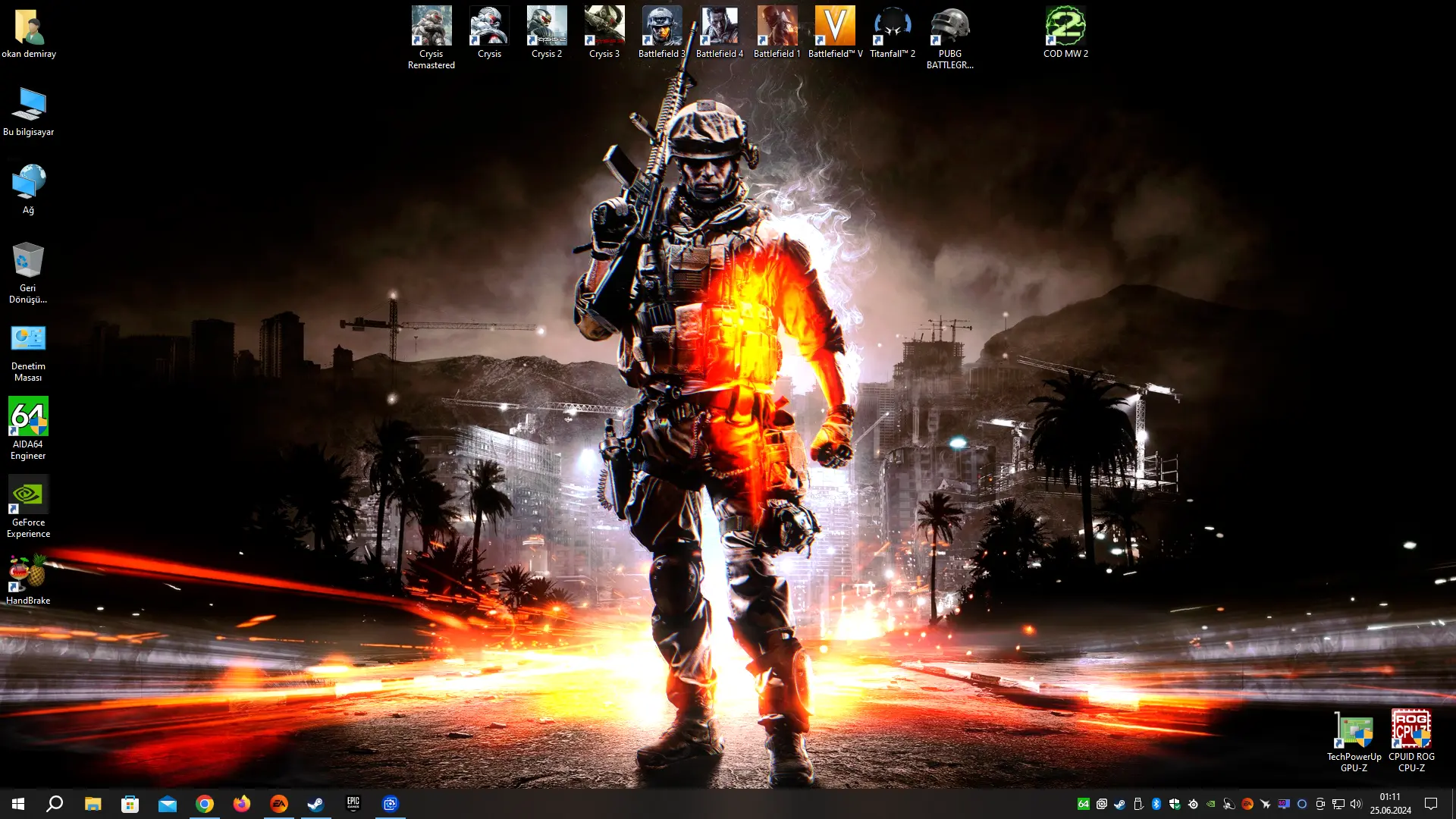Click the Show desktop strip
The width and height of the screenshot is (1456, 819).
tap(1453, 804)
